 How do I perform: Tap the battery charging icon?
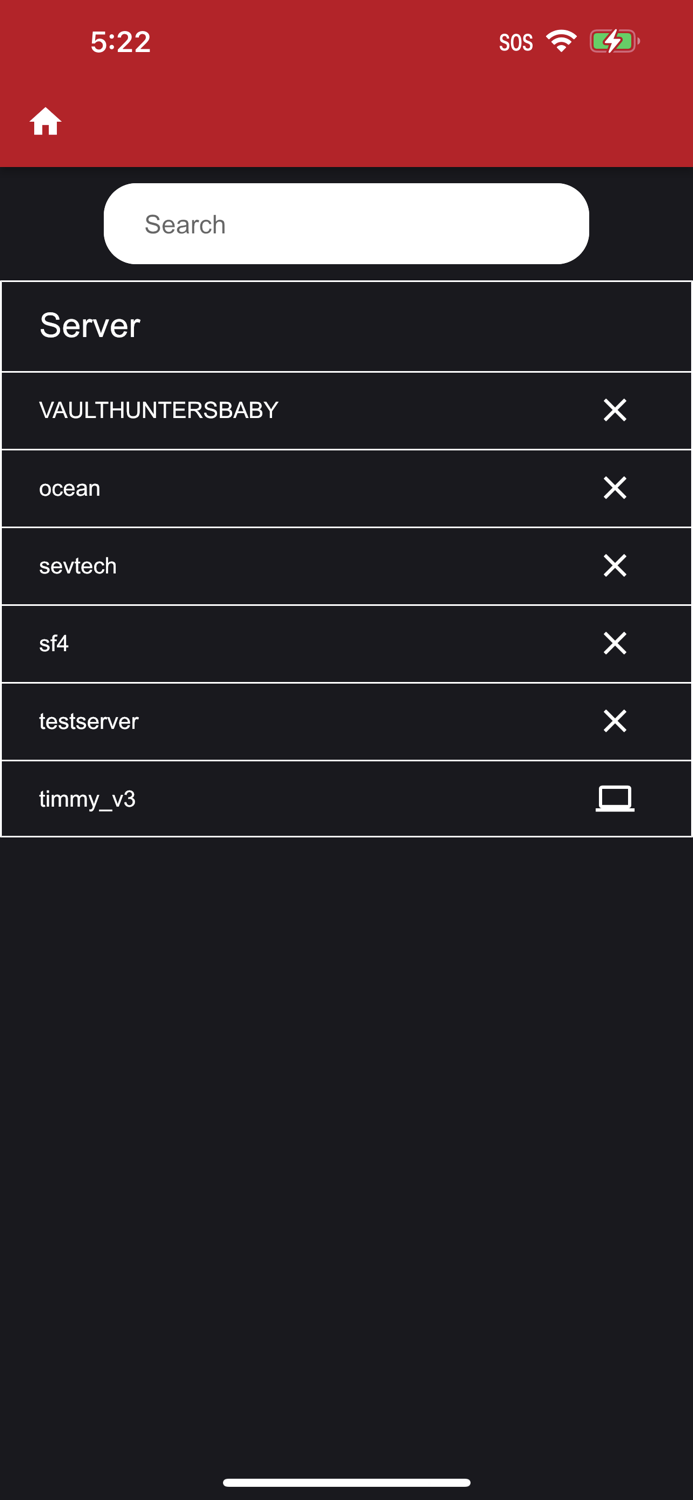(x=613, y=41)
